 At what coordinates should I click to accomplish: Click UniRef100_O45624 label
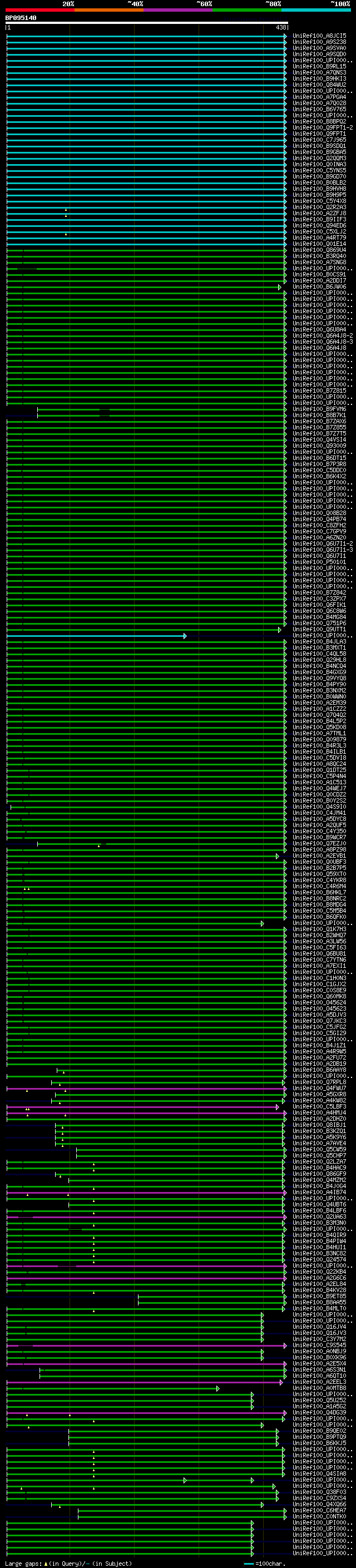pyautogui.click(x=319, y=1002)
